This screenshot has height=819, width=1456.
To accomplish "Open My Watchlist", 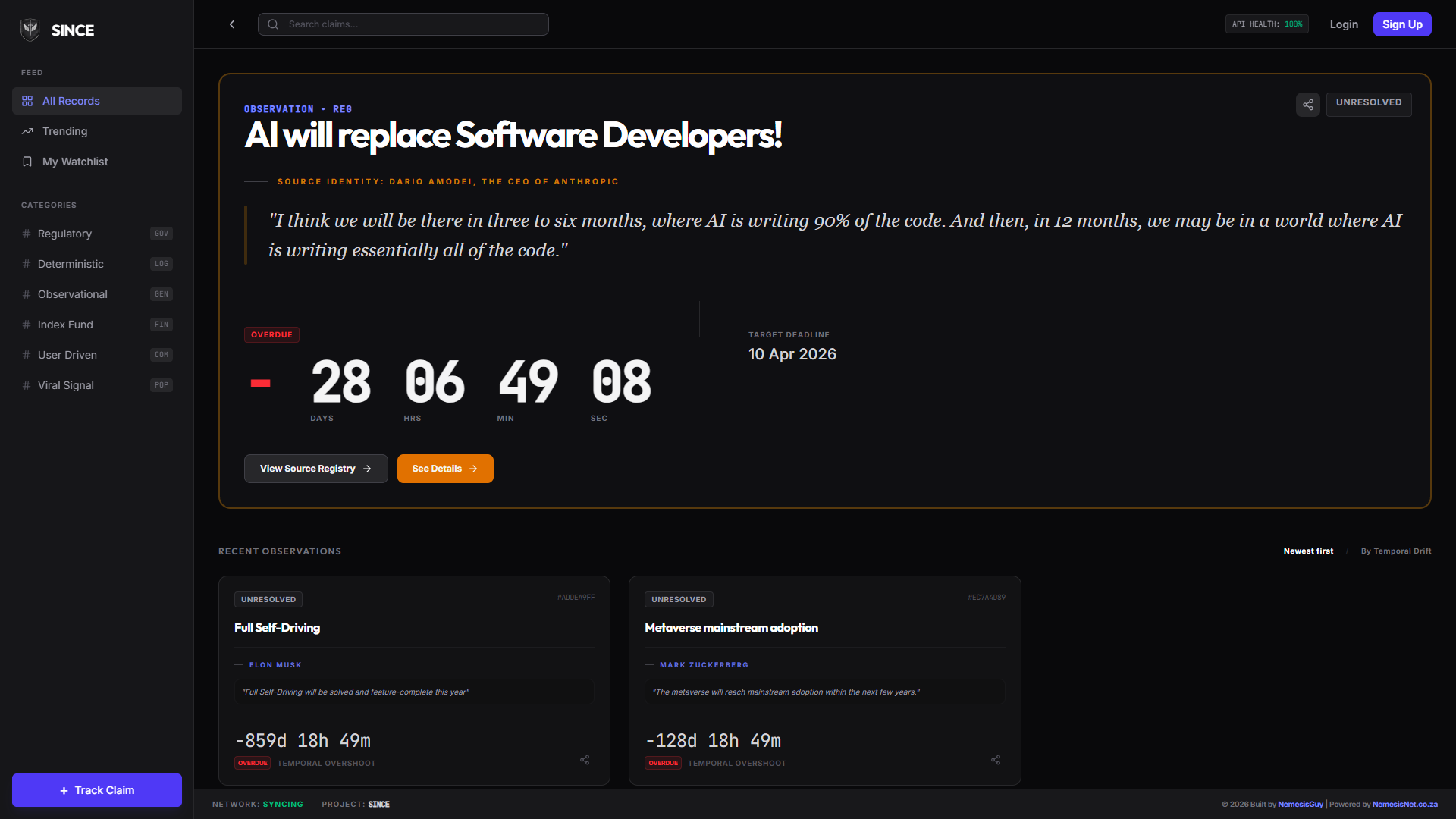I will pyautogui.click(x=97, y=162).
